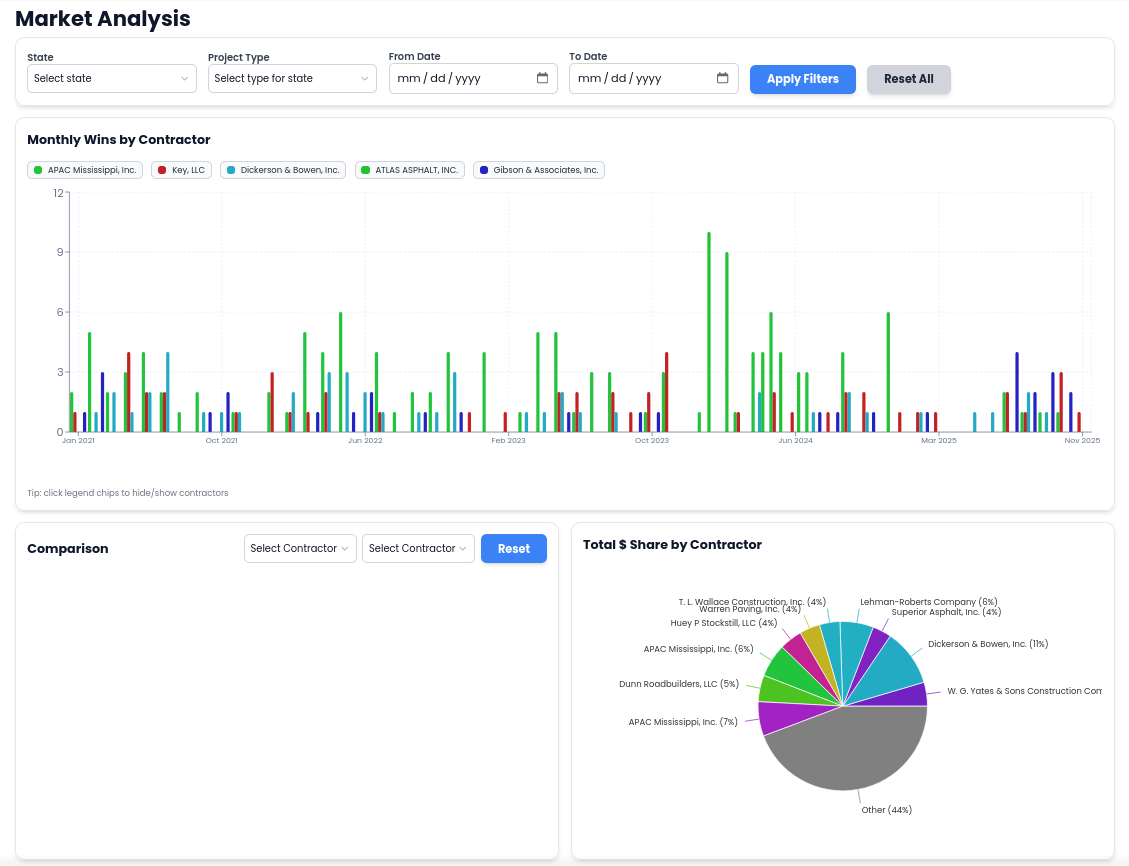This screenshot has width=1129, height=866.
Task: Click the Monthly Wins by Contractor title
Action: click(x=119, y=140)
